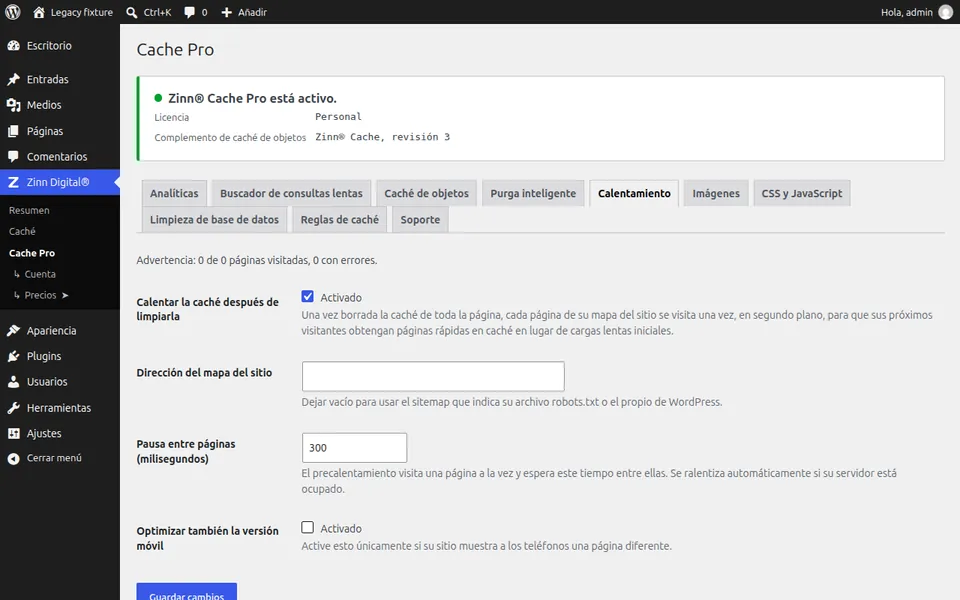This screenshot has width=960, height=600.
Task: Click the Zinn Digital Z icon
Action: [13, 182]
